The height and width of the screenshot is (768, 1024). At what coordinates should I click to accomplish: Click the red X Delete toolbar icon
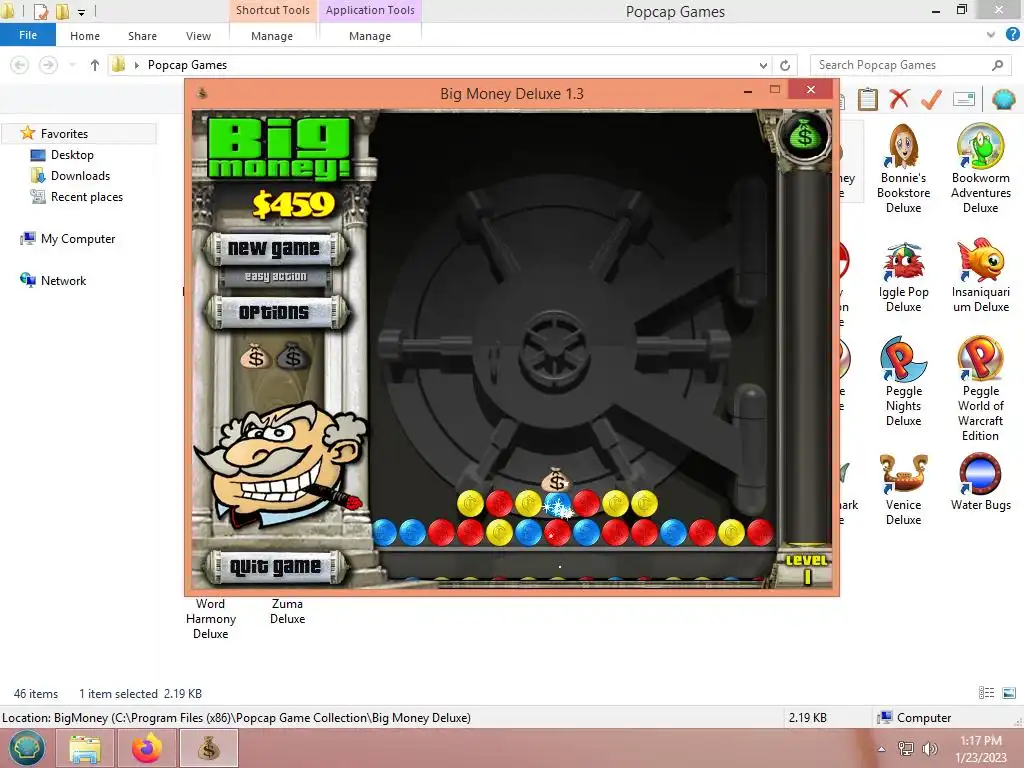click(x=899, y=99)
